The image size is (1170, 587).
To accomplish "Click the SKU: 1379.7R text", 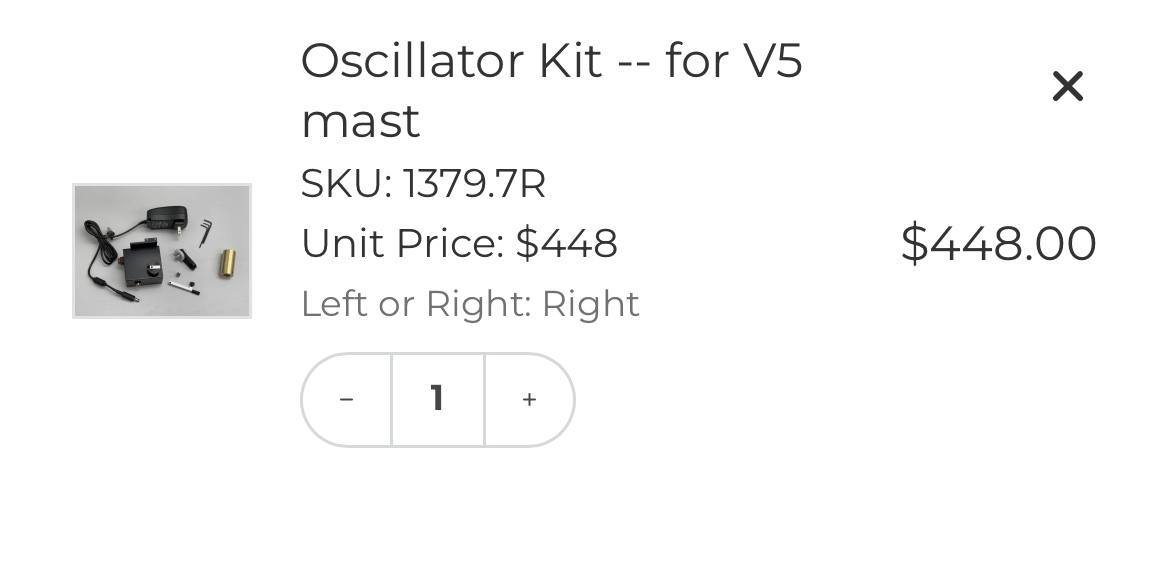I will 423,184.
